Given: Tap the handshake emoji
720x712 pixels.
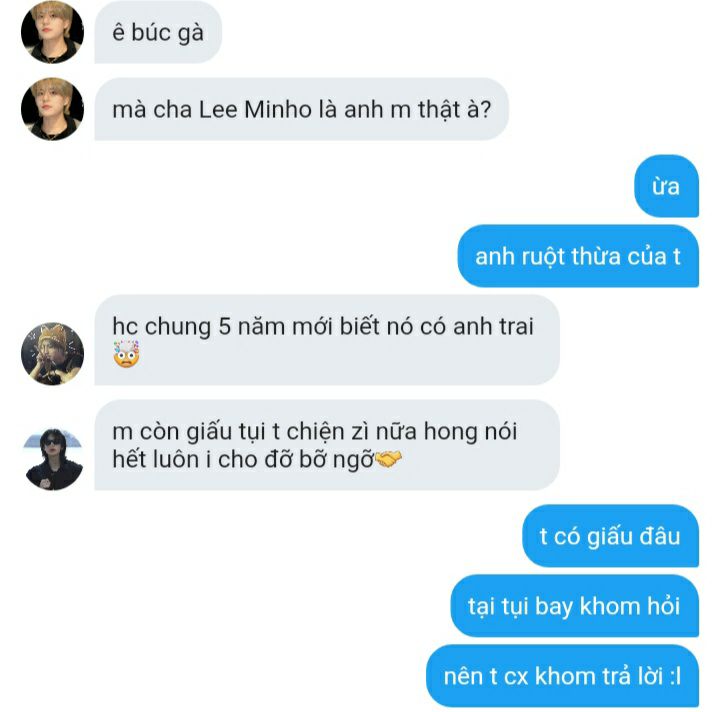Looking at the screenshot, I should point(388,459).
